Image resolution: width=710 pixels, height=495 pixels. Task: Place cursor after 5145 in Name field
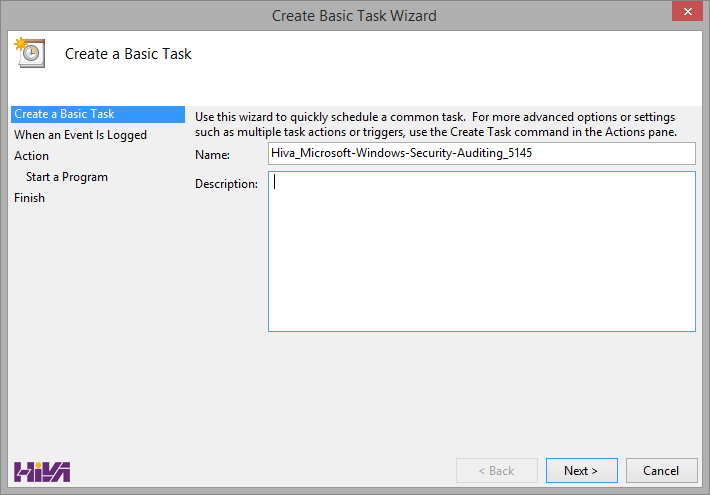pyautogui.click(x=533, y=153)
